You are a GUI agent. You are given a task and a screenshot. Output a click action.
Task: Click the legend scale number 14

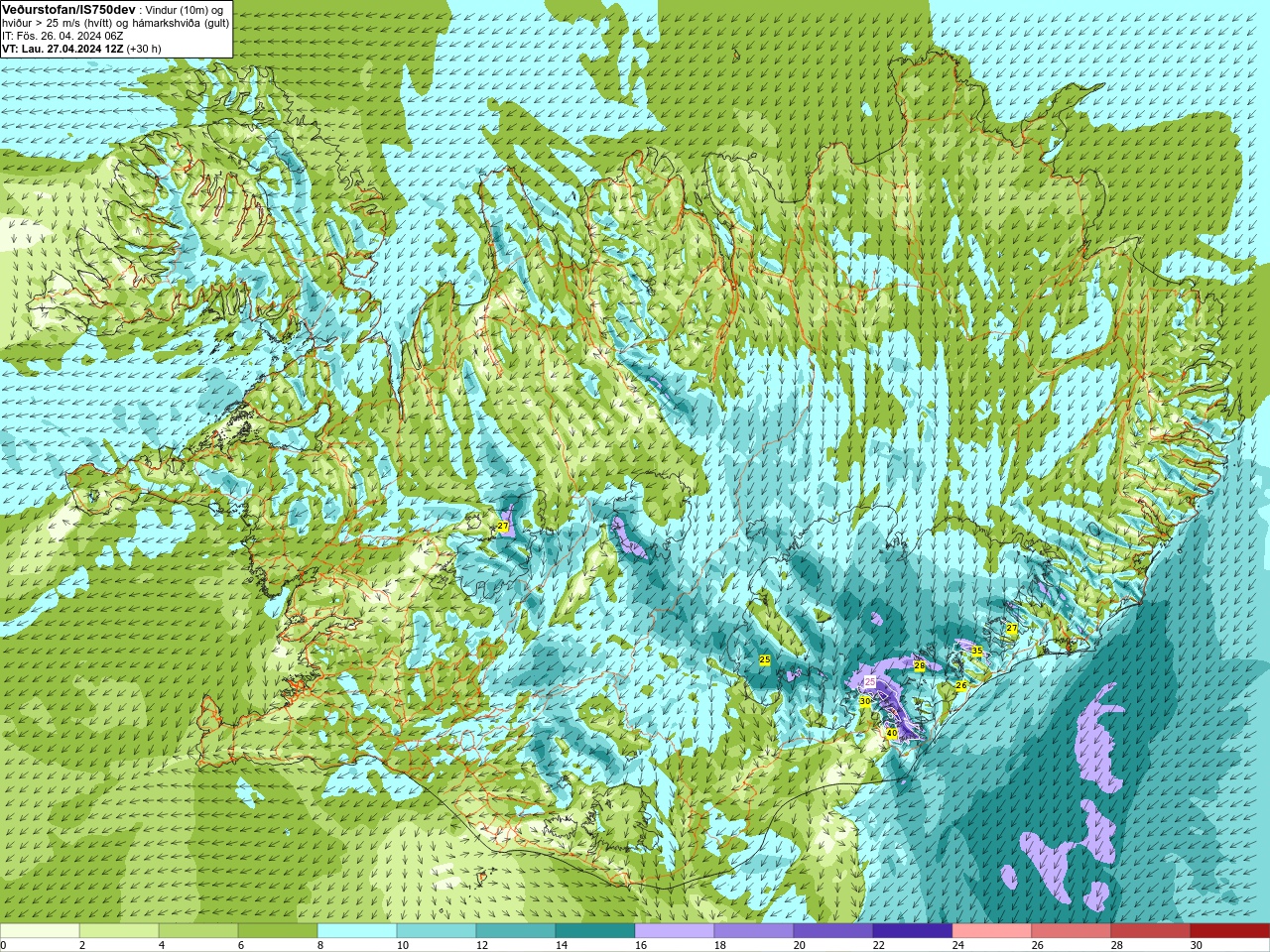click(x=562, y=946)
